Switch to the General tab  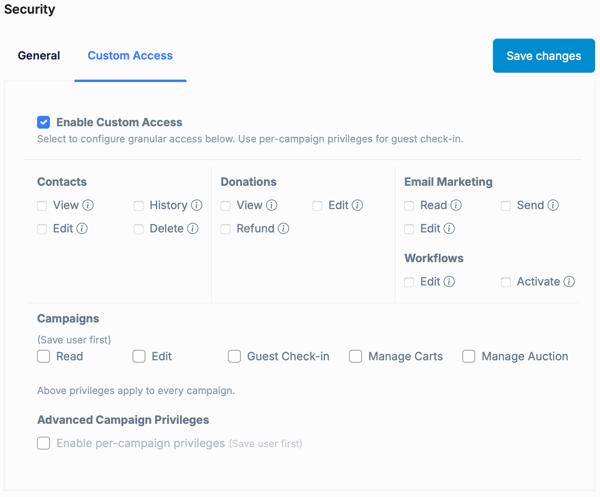39,56
